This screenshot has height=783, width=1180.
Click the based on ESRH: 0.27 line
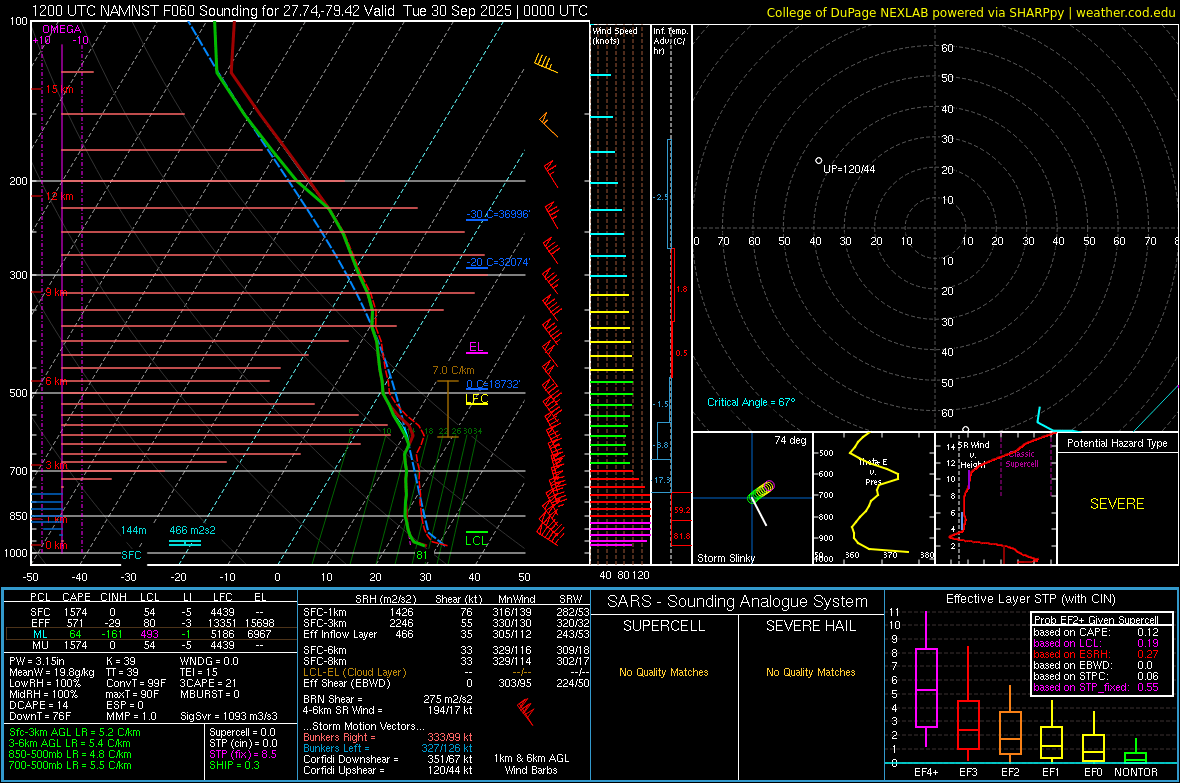[1096, 654]
